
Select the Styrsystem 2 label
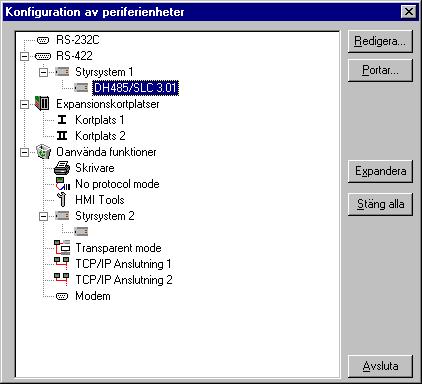105,216
